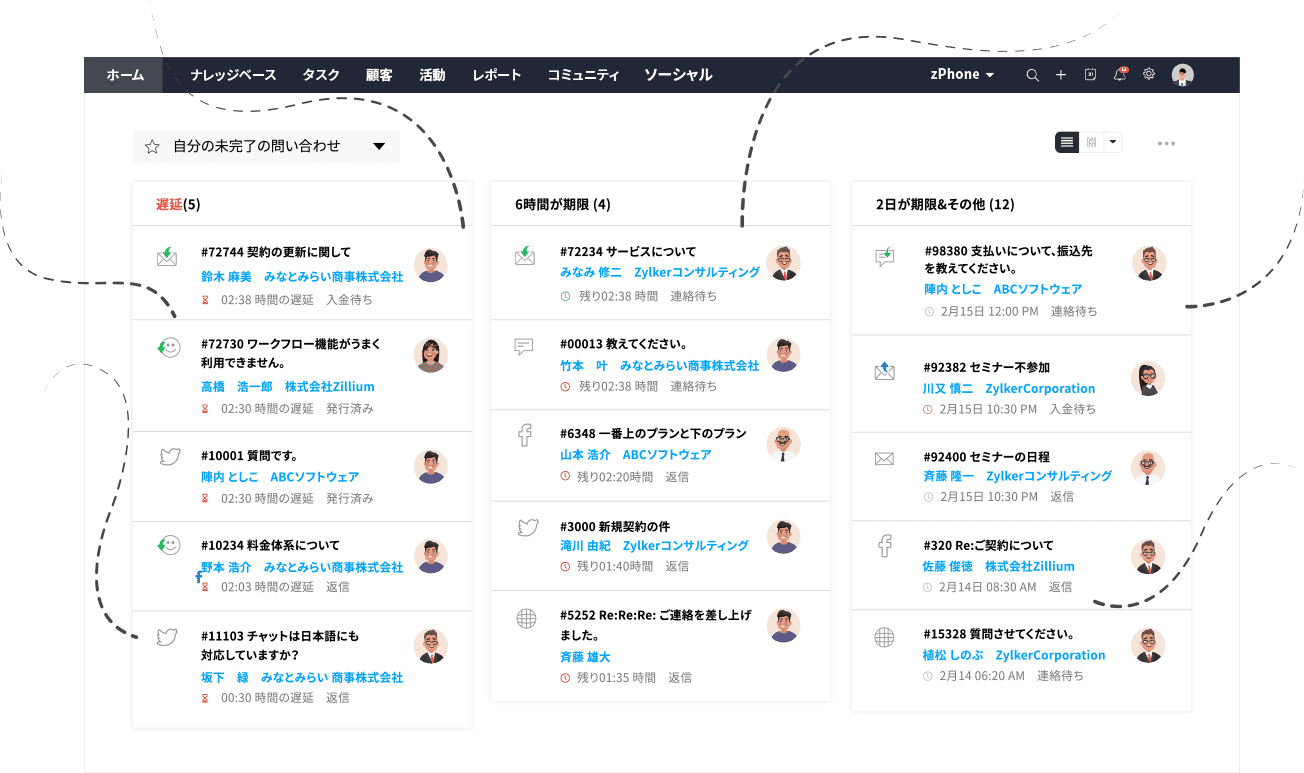
Task: Open the zPhone dropdown menu
Action: (x=960, y=74)
